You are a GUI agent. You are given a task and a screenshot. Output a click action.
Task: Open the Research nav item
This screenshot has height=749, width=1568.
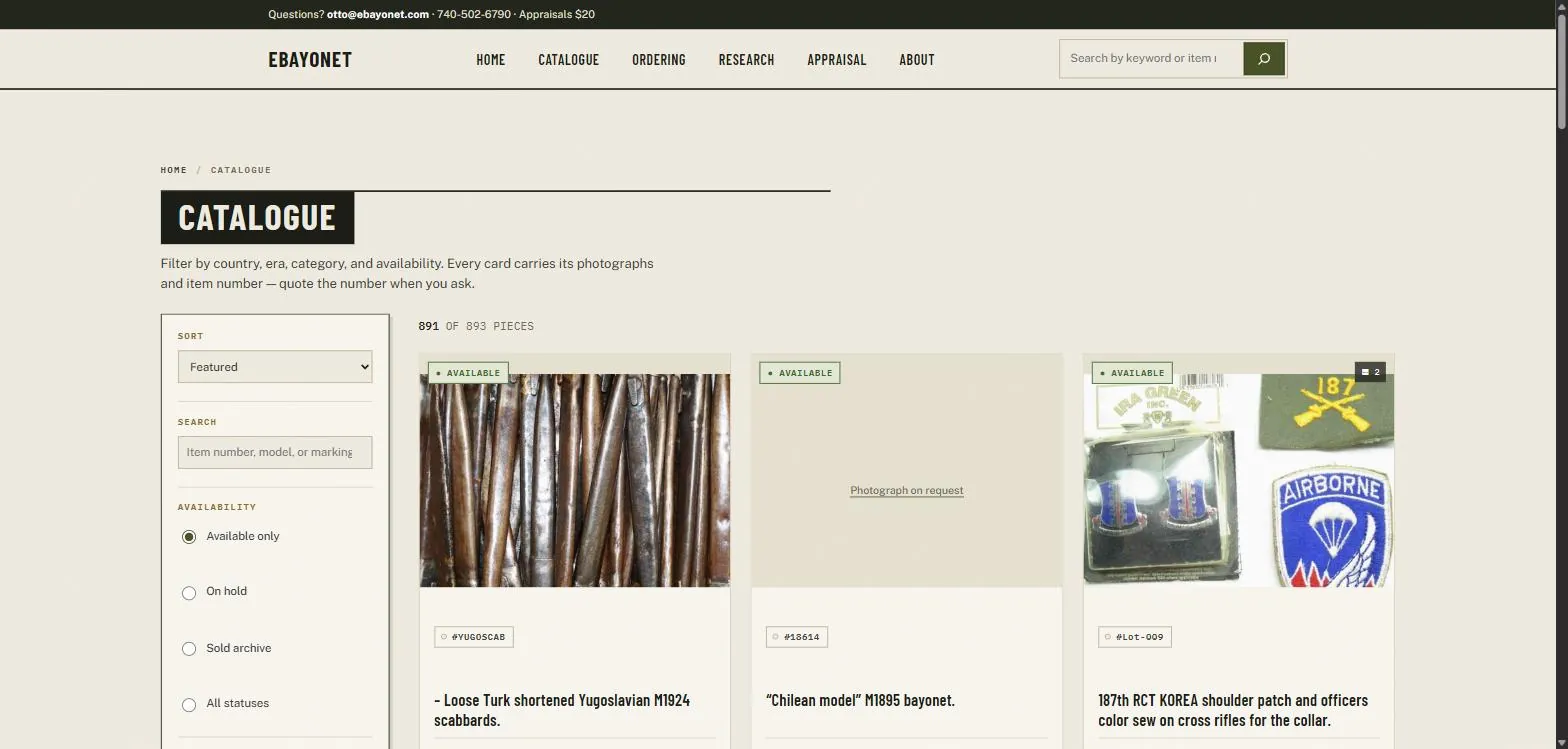746,60
